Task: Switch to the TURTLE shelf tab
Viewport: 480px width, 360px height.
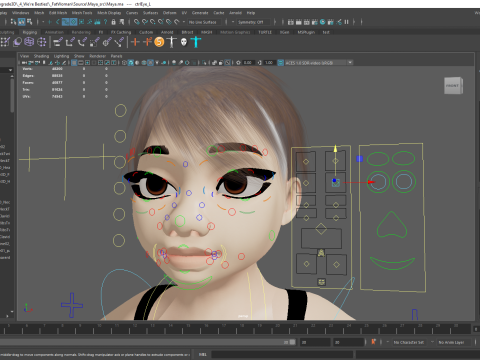Action: (x=265, y=32)
